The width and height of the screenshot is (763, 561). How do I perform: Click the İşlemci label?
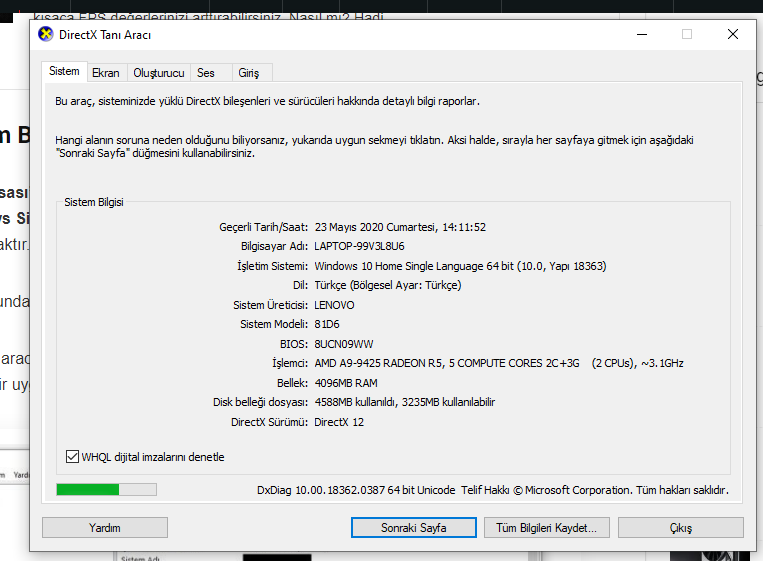tap(290, 363)
